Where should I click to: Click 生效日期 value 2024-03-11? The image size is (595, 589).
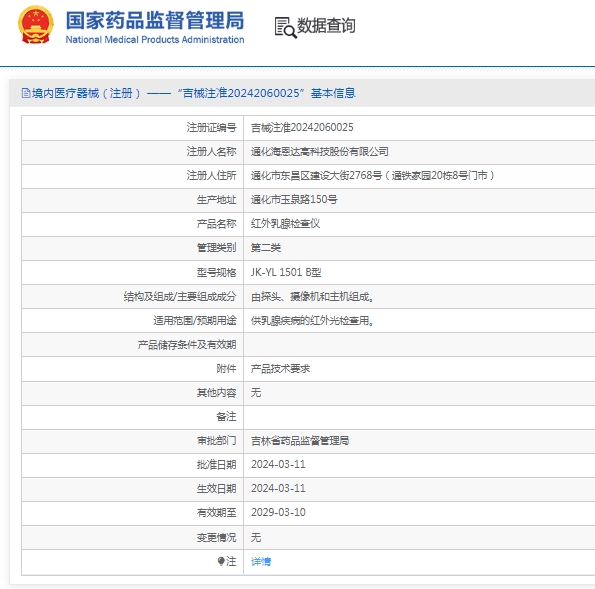pyautogui.click(x=278, y=488)
